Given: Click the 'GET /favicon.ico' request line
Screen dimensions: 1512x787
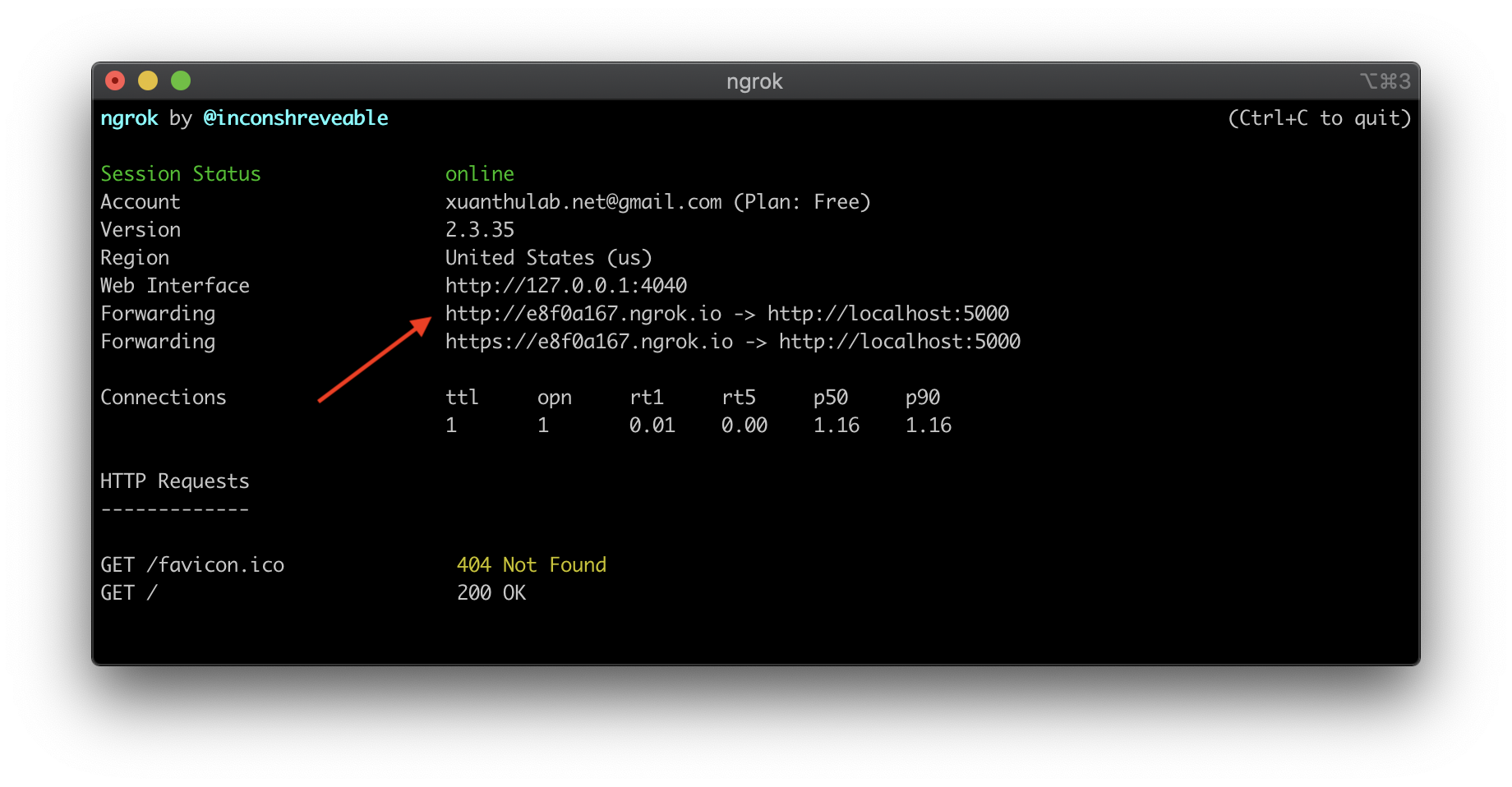Looking at the screenshot, I should point(192,565).
